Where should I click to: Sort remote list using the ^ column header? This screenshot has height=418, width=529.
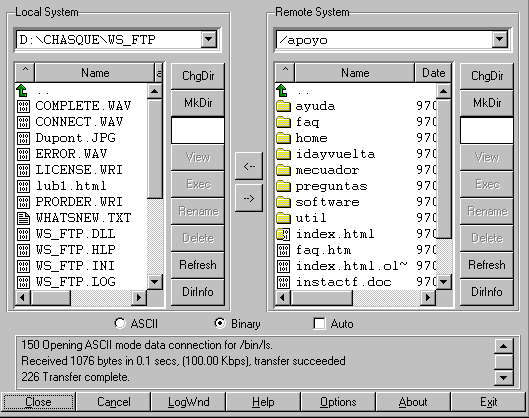pyautogui.click(x=285, y=72)
